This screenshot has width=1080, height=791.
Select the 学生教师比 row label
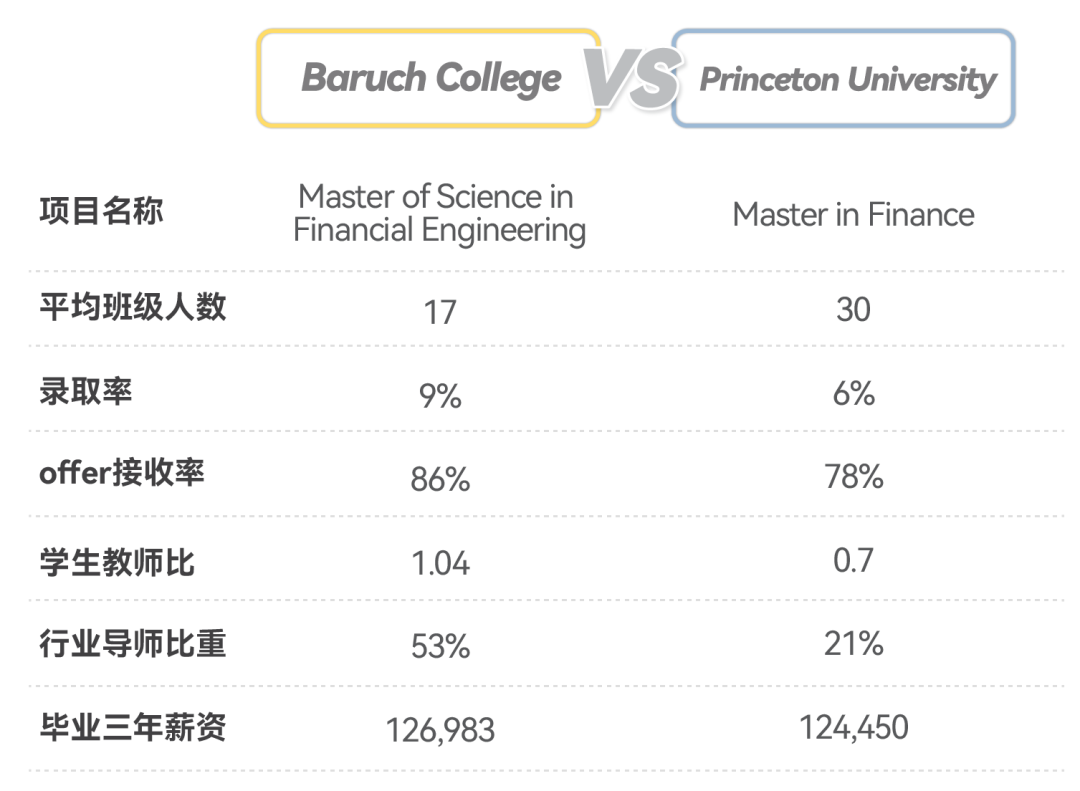pyautogui.click(x=116, y=562)
